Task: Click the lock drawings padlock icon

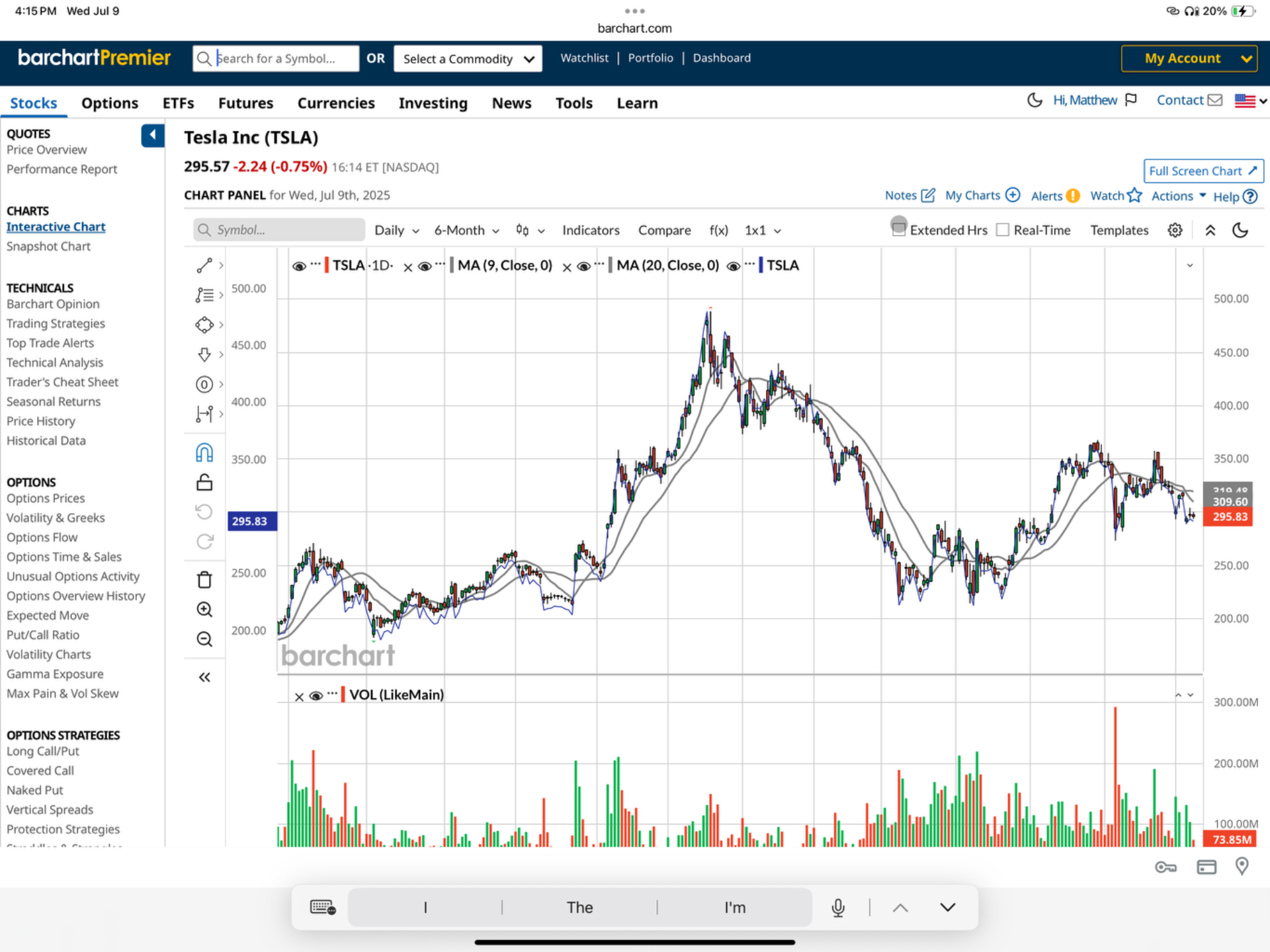Action: pyautogui.click(x=204, y=483)
